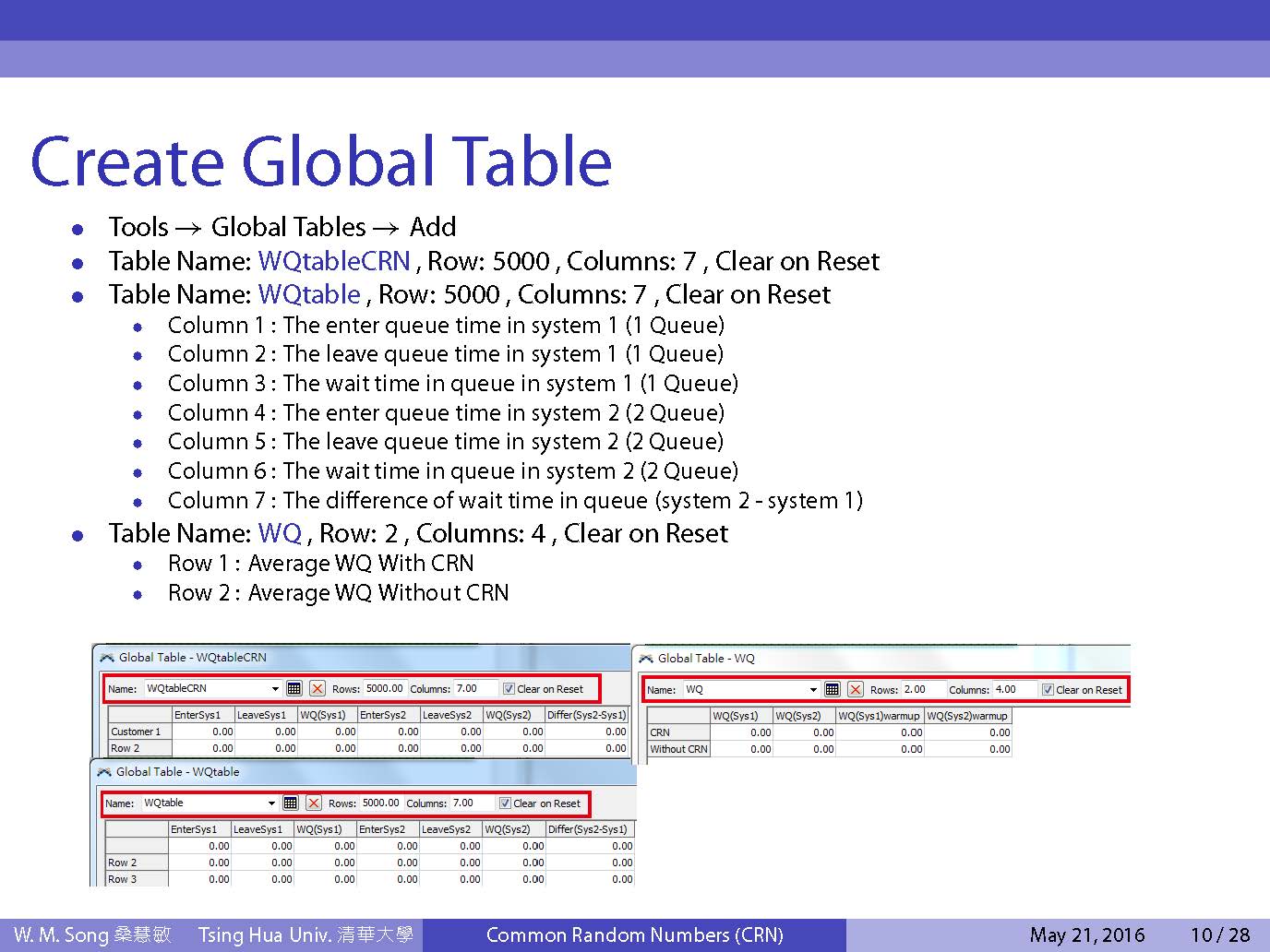Viewport: 1270px width, 952px height.
Task: Toggle Clear on Reset checkbox for WQ table
Action: click(1048, 689)
